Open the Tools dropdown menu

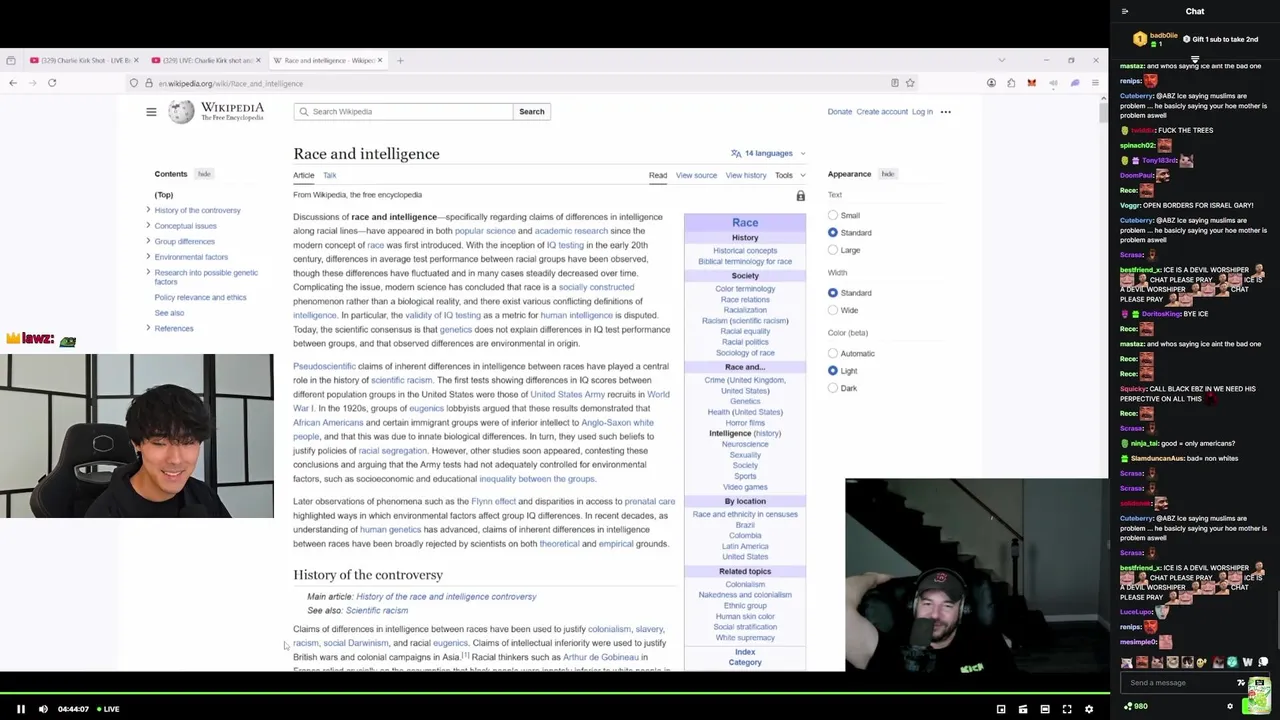tap(789, 175)
